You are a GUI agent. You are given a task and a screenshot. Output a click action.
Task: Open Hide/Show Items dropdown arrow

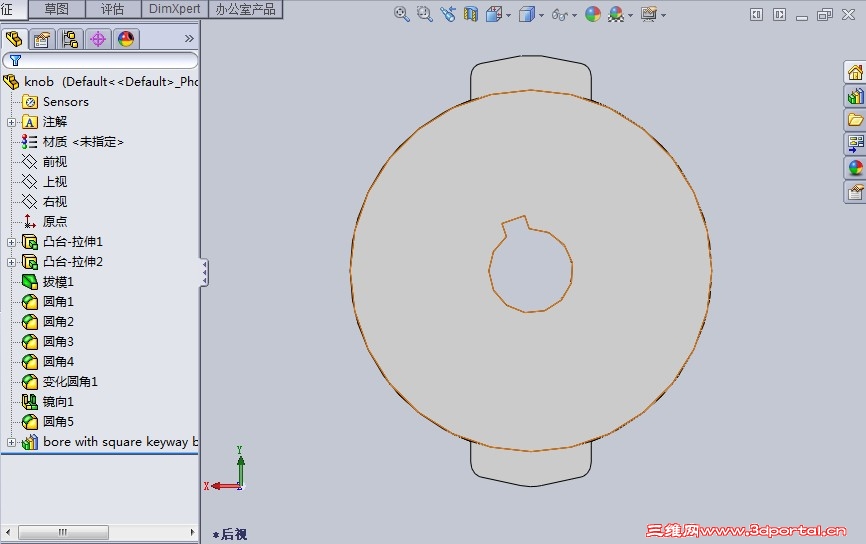pyautogui.click(x=574, y=15)
